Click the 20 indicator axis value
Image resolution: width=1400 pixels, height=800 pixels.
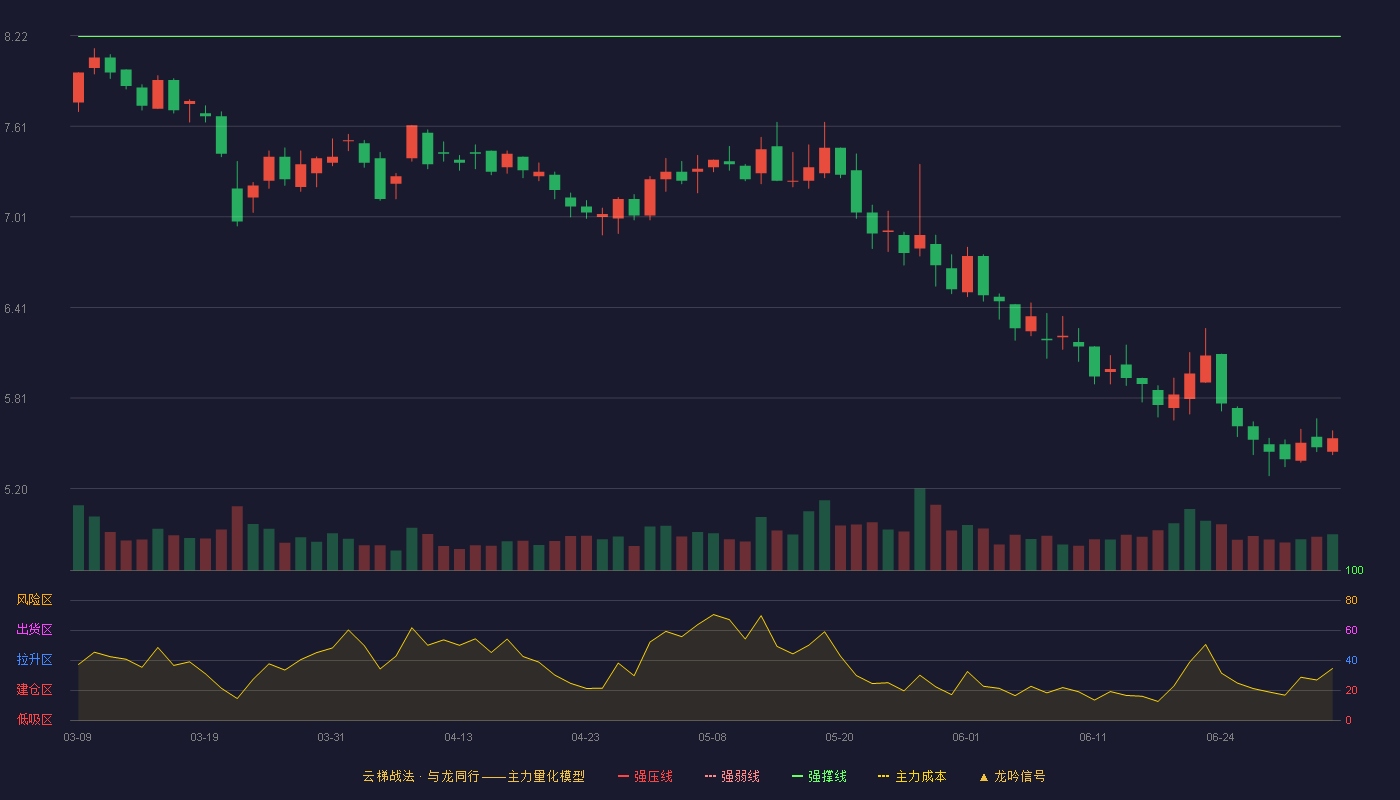[x=1351, y=691]
